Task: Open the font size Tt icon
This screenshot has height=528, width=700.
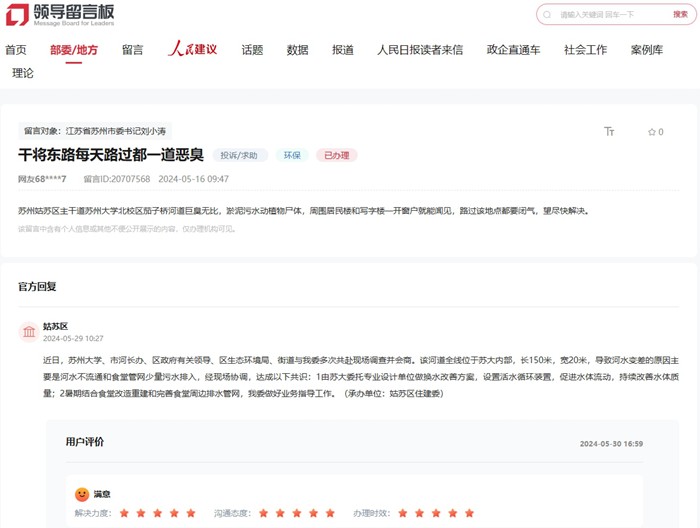Action: click(x=609, y=132)
